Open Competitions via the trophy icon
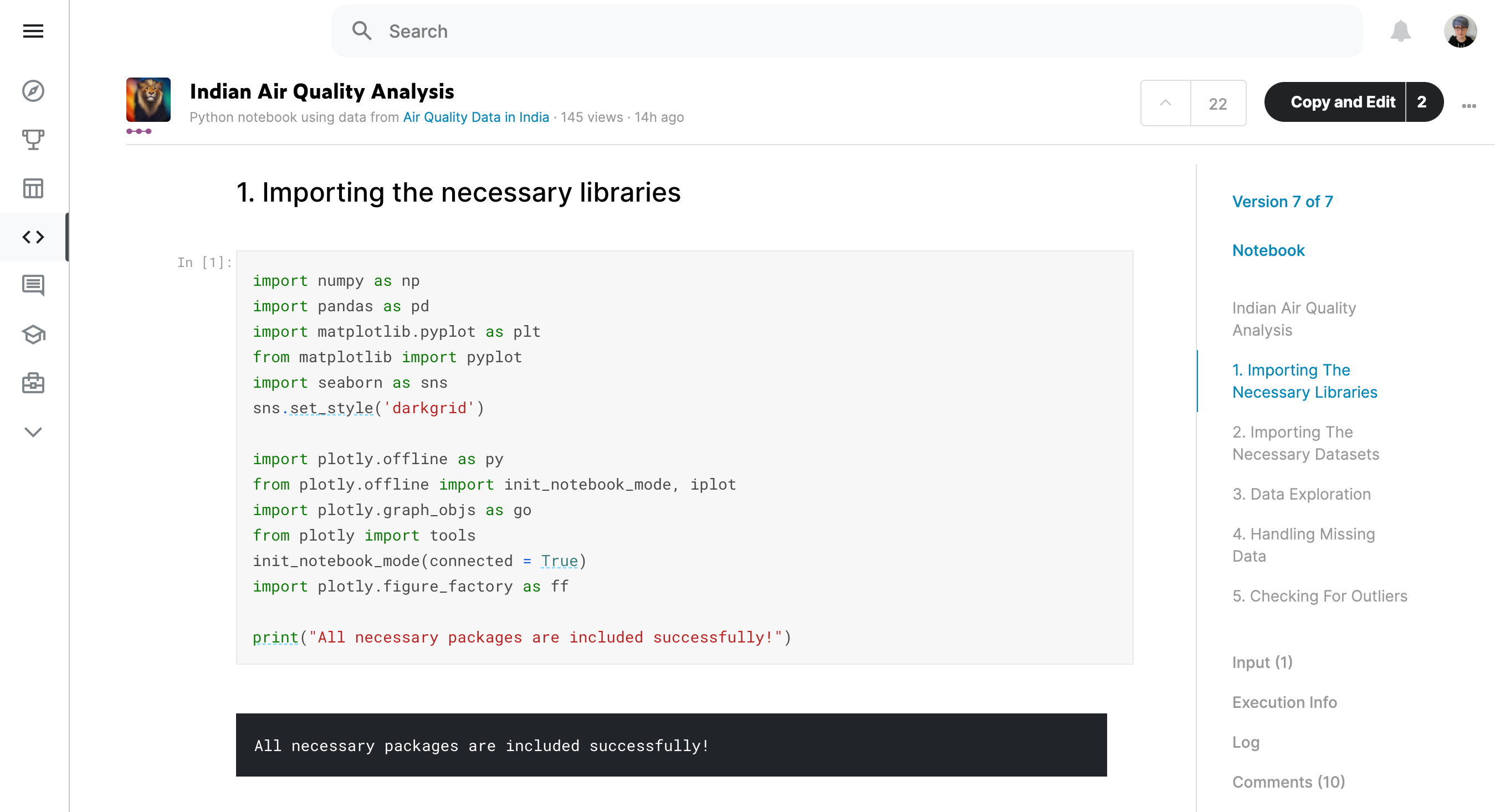Image resolution: width=1495 pixels, height=812 pixels. click(x=33, y=139)
